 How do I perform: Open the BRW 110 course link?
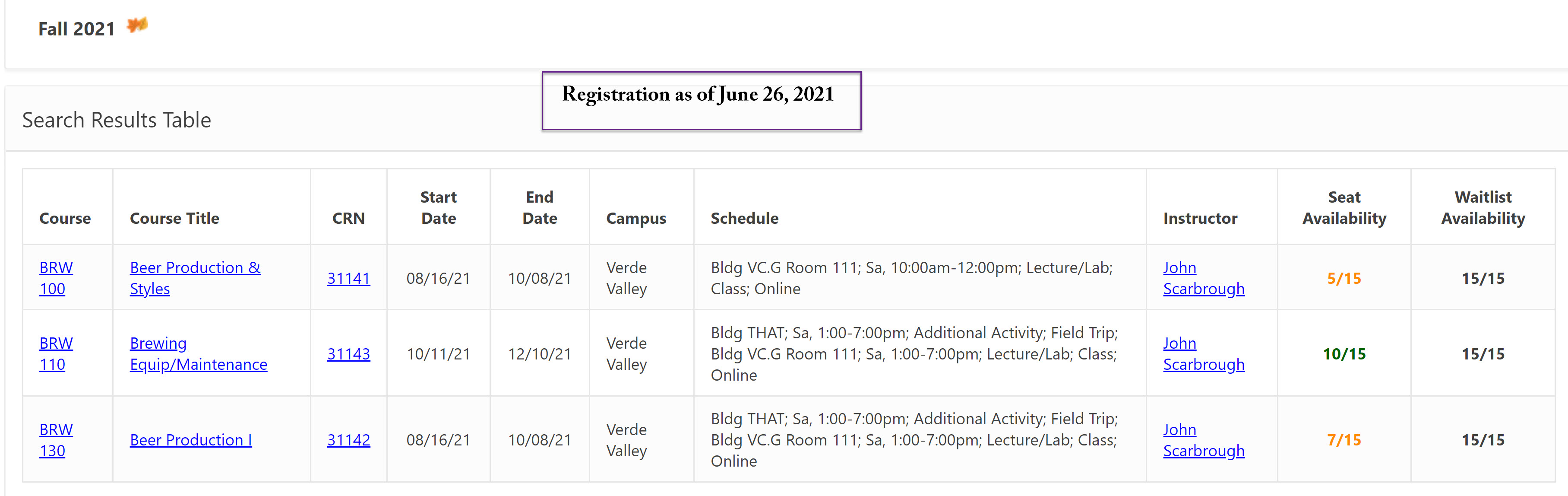pos(56,353)
